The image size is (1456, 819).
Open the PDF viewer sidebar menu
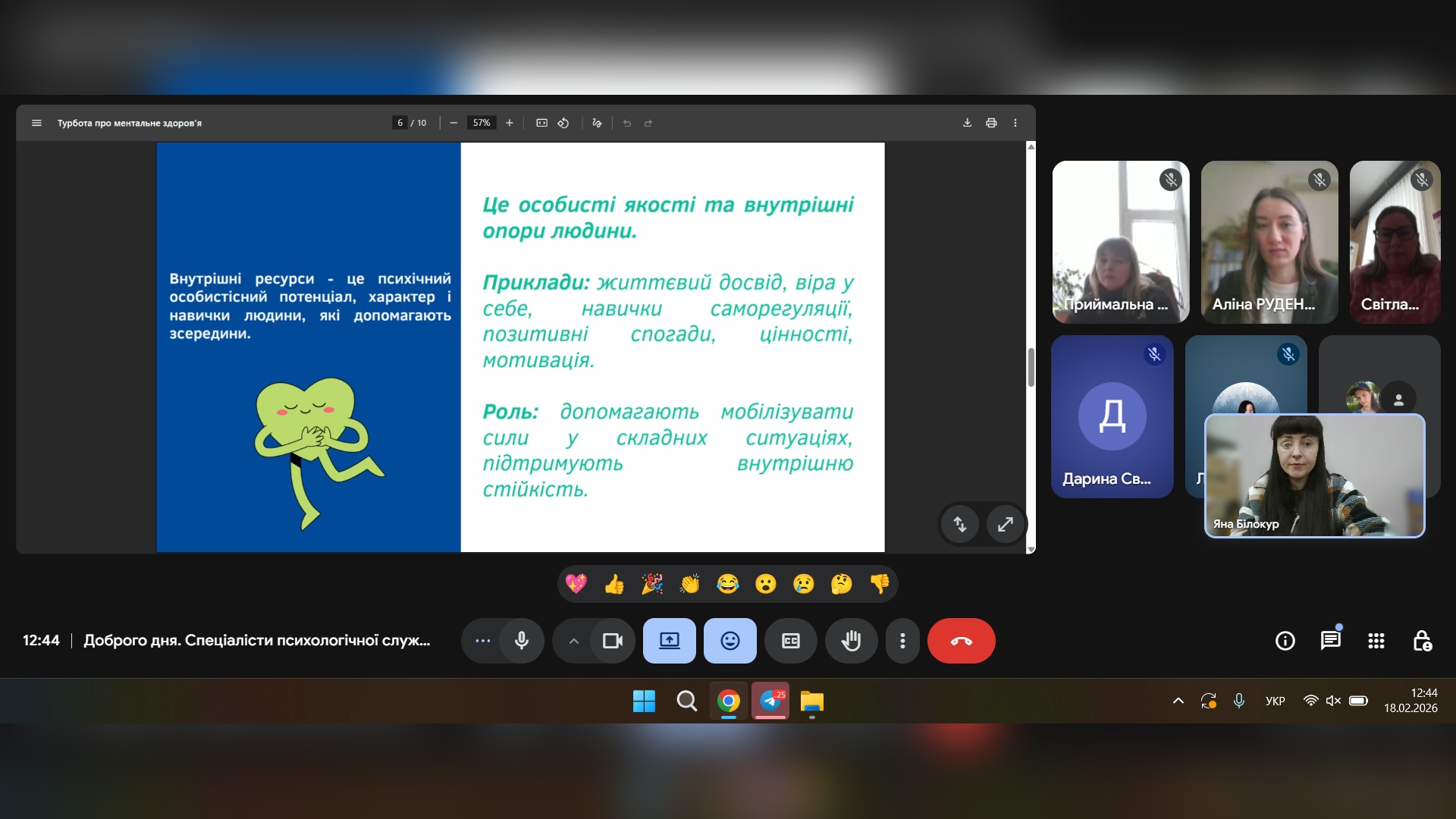[36, 123]
